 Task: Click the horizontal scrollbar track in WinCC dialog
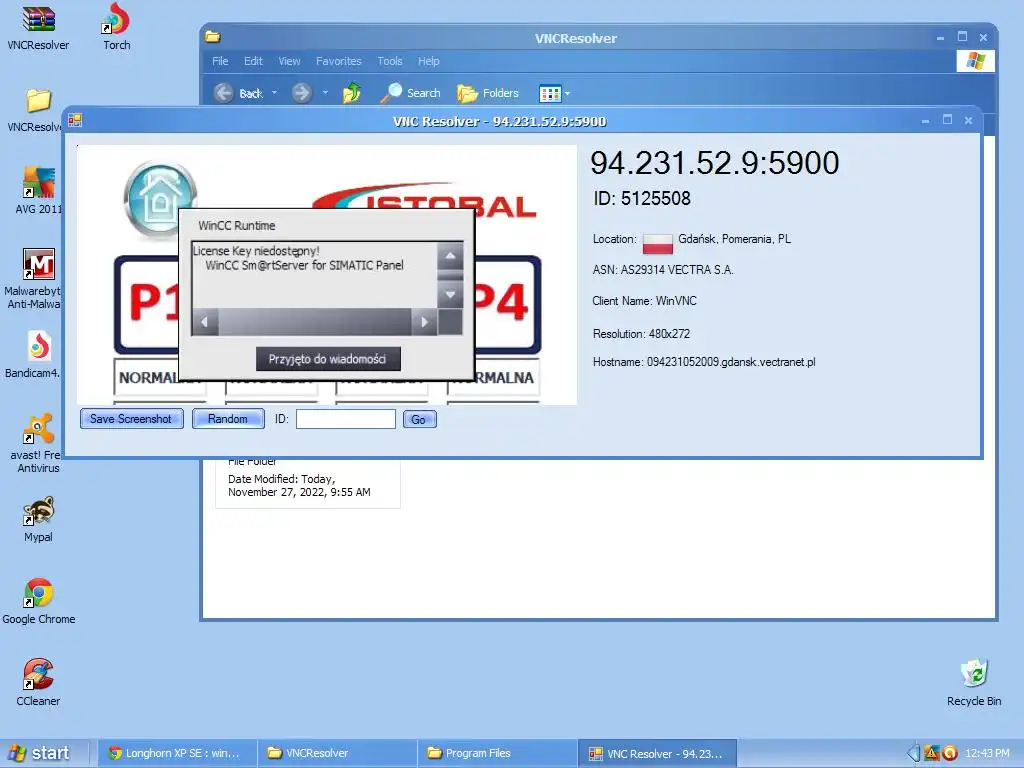tap(315, 322)
